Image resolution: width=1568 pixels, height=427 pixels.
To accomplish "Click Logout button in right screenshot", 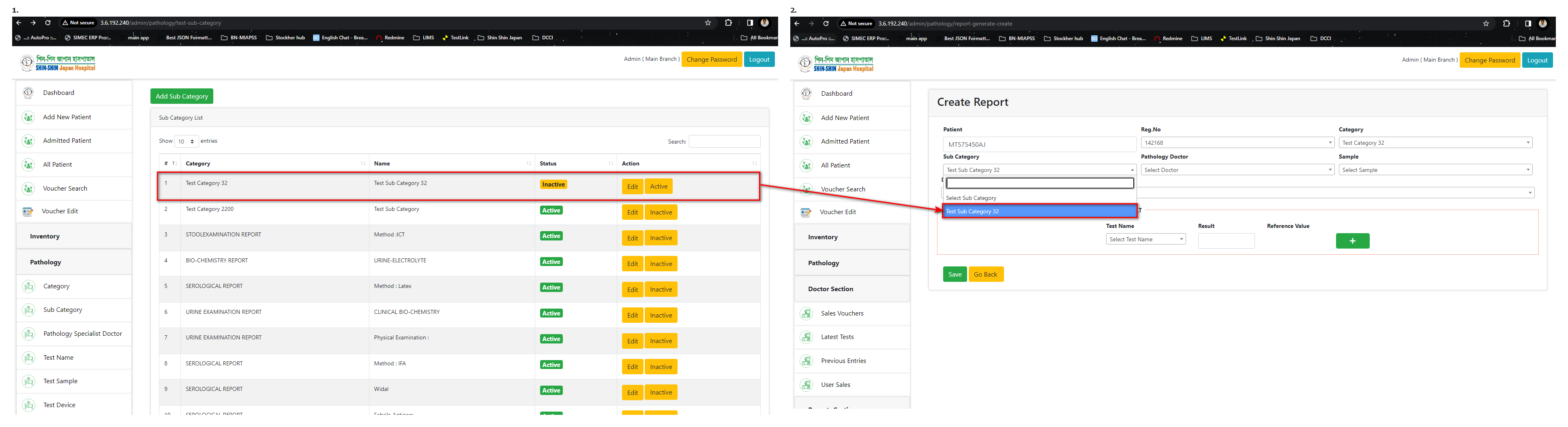I will point(1537,60).
